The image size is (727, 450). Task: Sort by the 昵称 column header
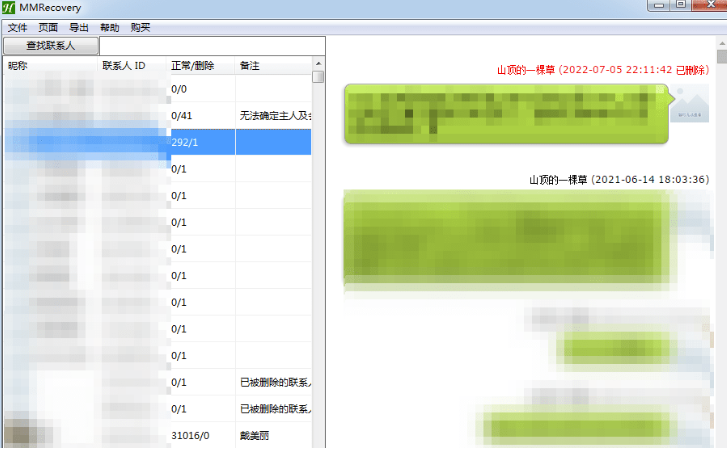point(50,66)
